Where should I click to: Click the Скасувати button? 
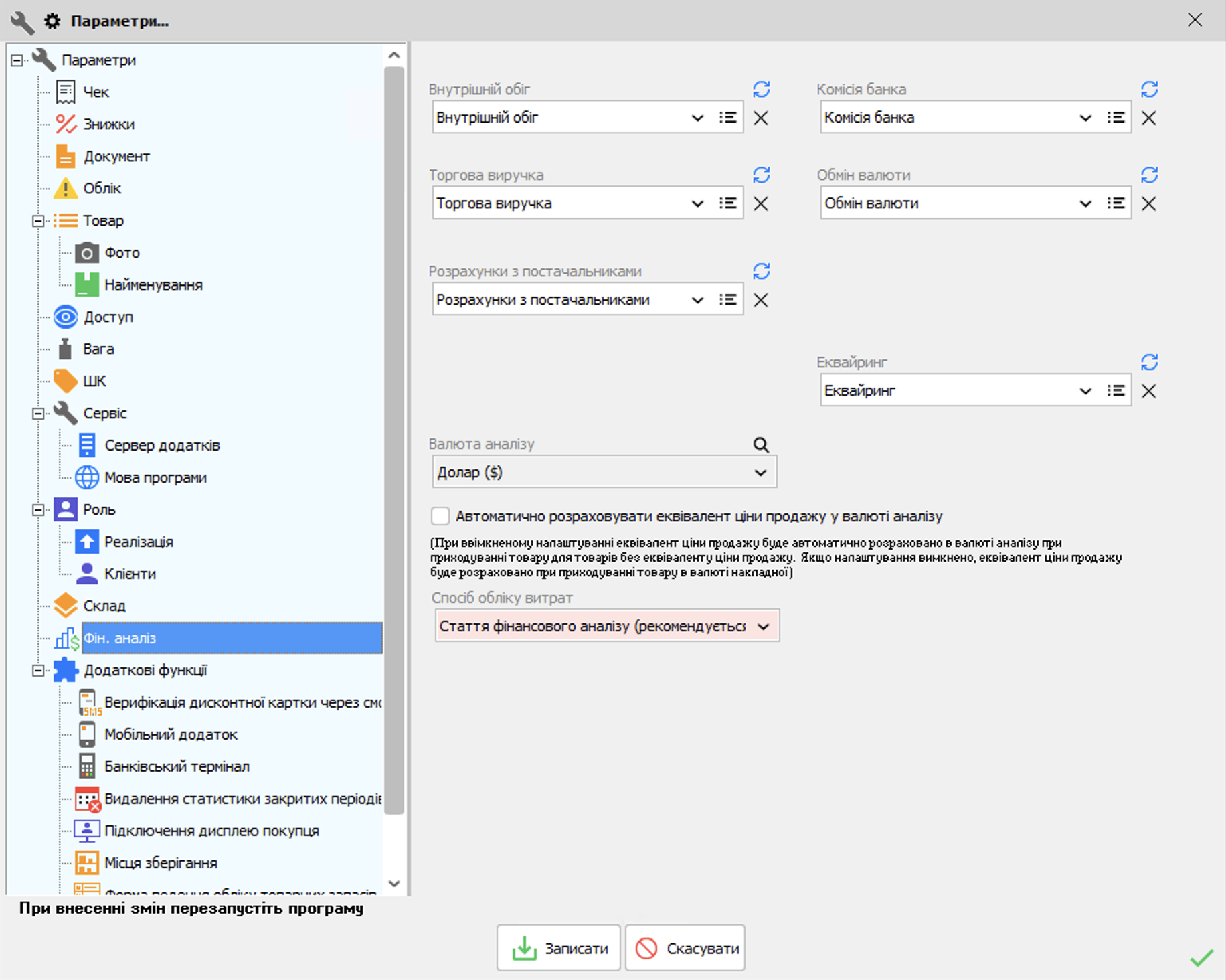coord(685,948)
